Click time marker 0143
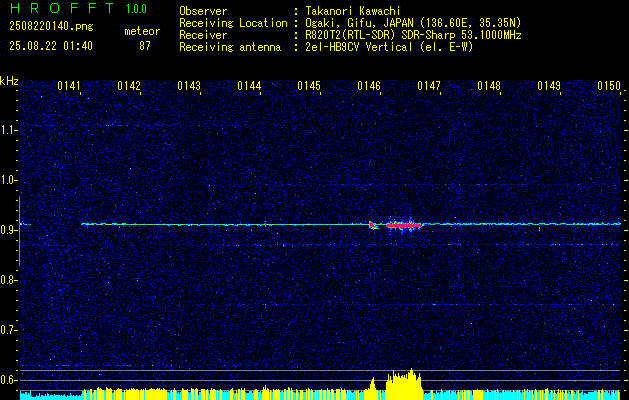This screenshot has width=629, height=400. click(x=189, y=86)
